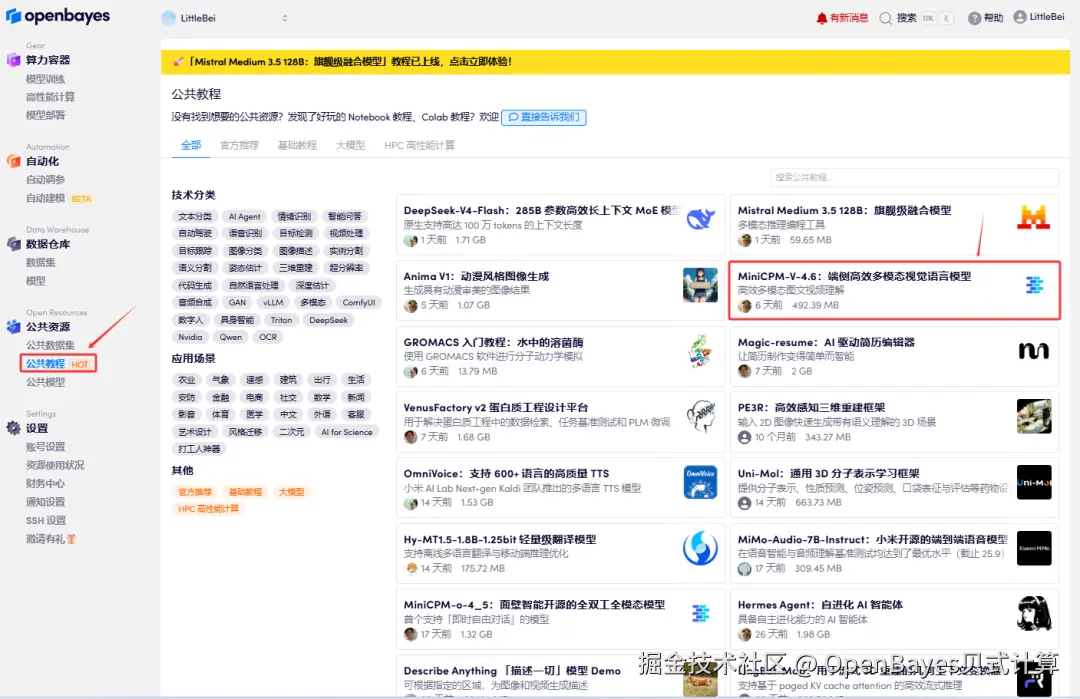Image resolution: width=1080 pixels, height=699 pixels.
Task: Open 财务中心 in the sidebar
Action: [x=45, y=483]
